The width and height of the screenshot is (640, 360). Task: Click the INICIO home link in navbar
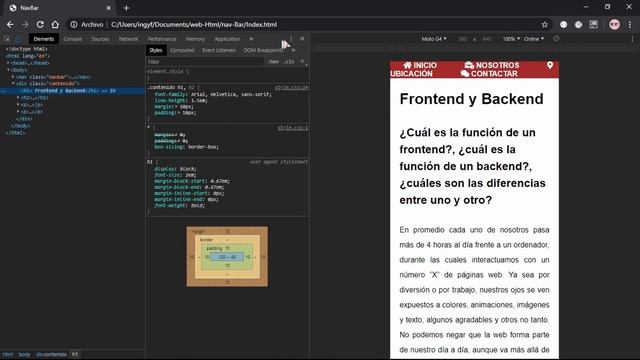(x=420, y=65)
